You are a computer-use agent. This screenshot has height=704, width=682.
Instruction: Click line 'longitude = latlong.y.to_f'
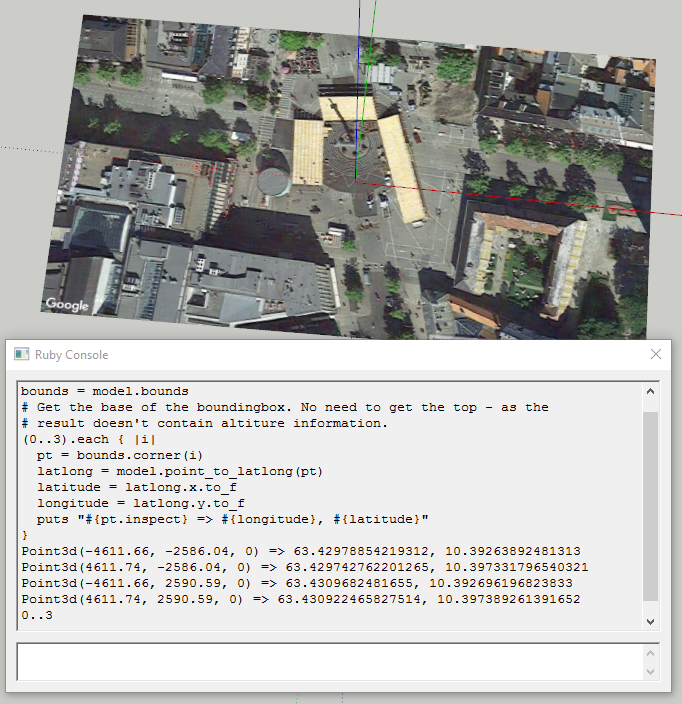141,503
